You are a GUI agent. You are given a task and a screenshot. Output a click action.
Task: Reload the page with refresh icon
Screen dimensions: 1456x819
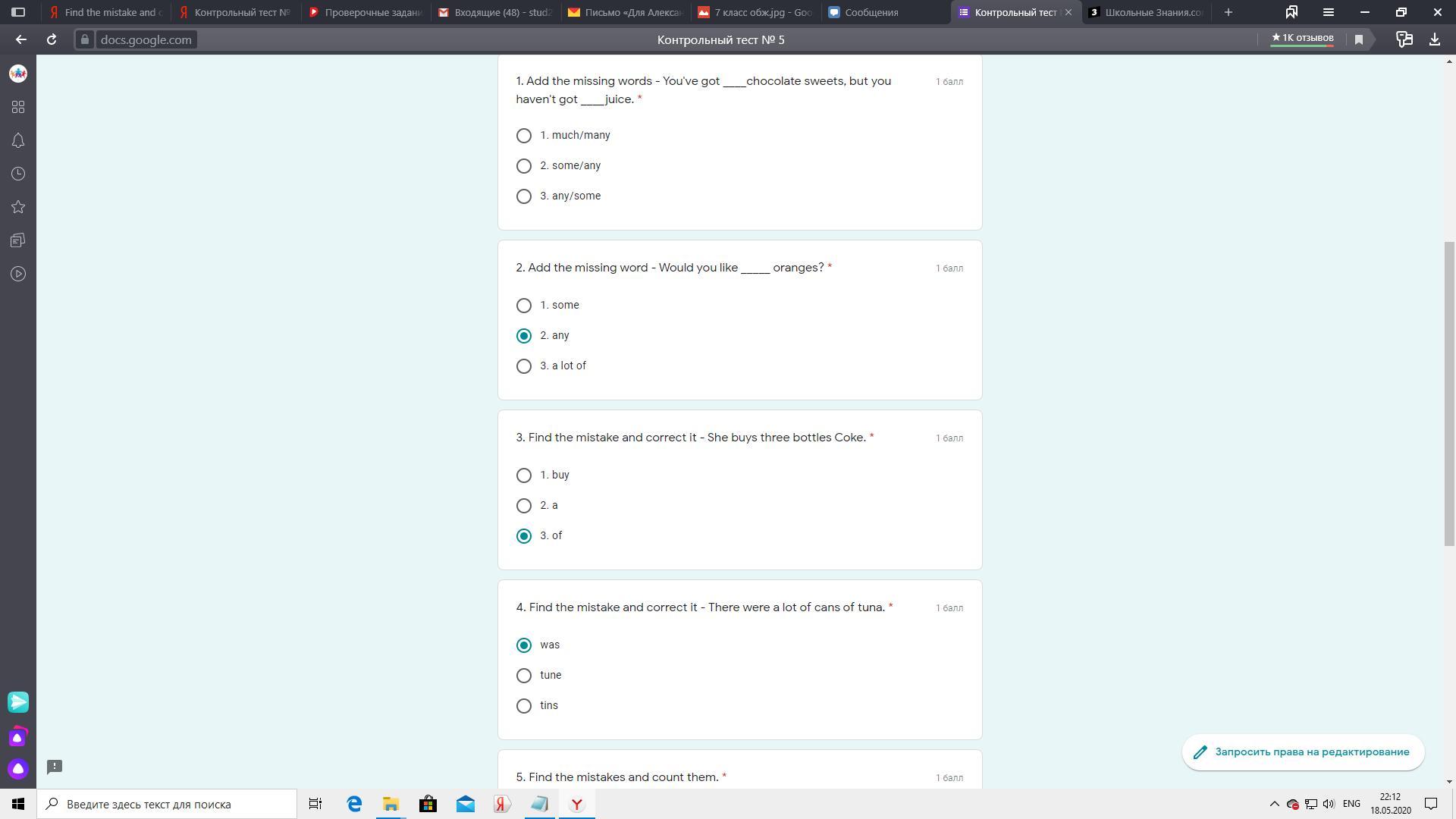(52, 39)
